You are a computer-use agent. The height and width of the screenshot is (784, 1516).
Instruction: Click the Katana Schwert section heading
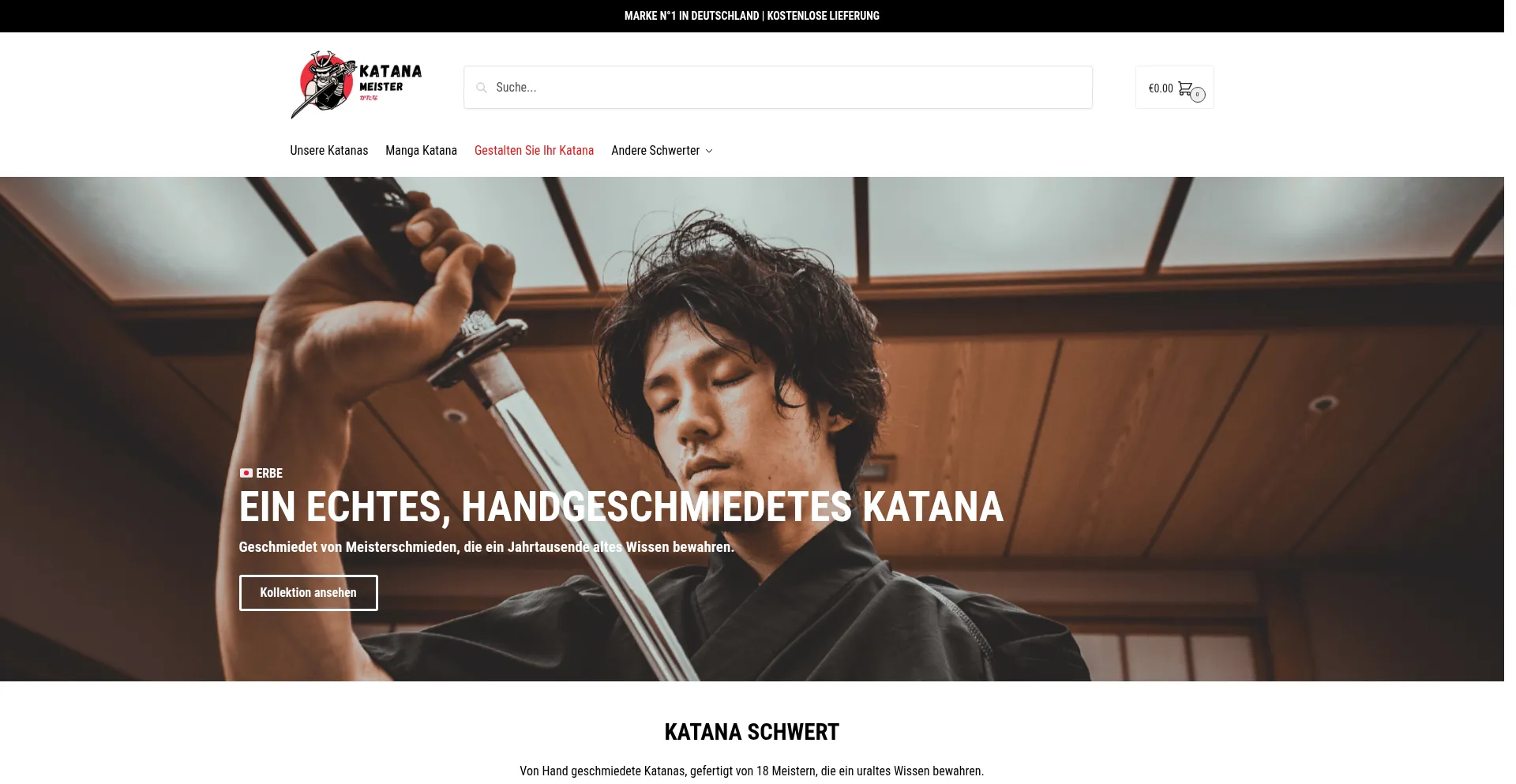pyautogui.click(x=752, y=732)
